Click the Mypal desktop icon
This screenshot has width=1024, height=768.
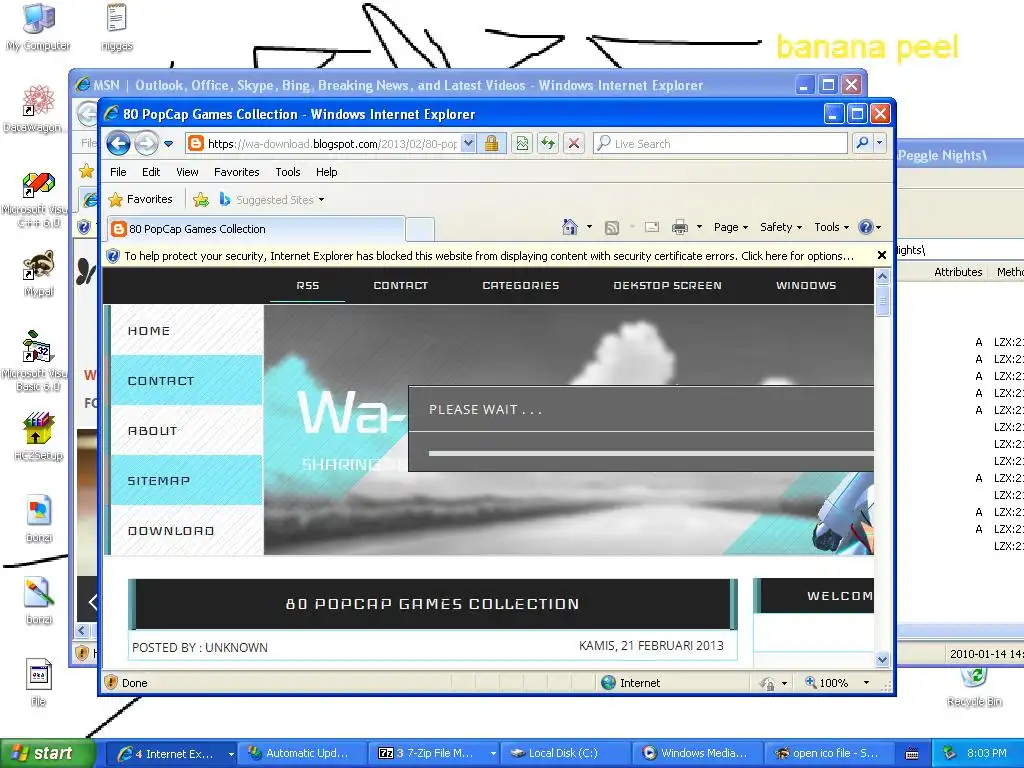tap(38, 274)
